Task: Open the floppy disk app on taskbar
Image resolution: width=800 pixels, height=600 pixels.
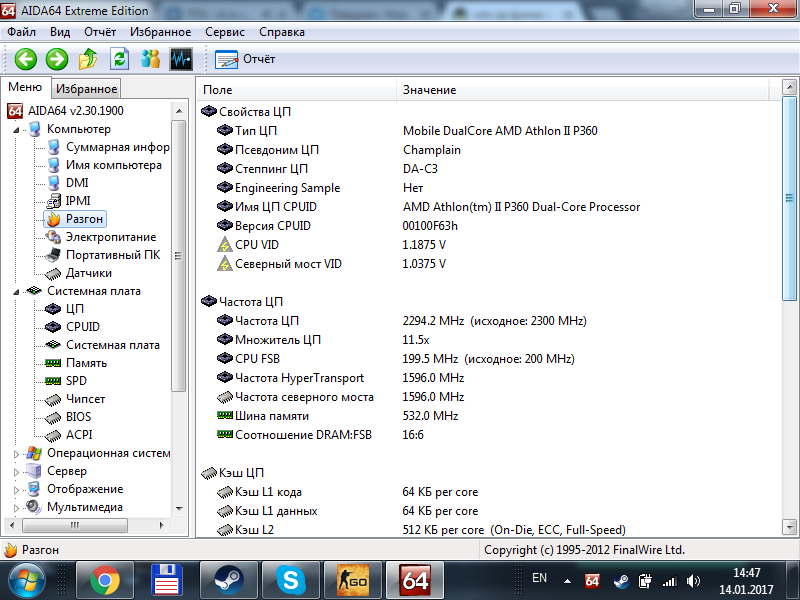Action: pos(167,581)
